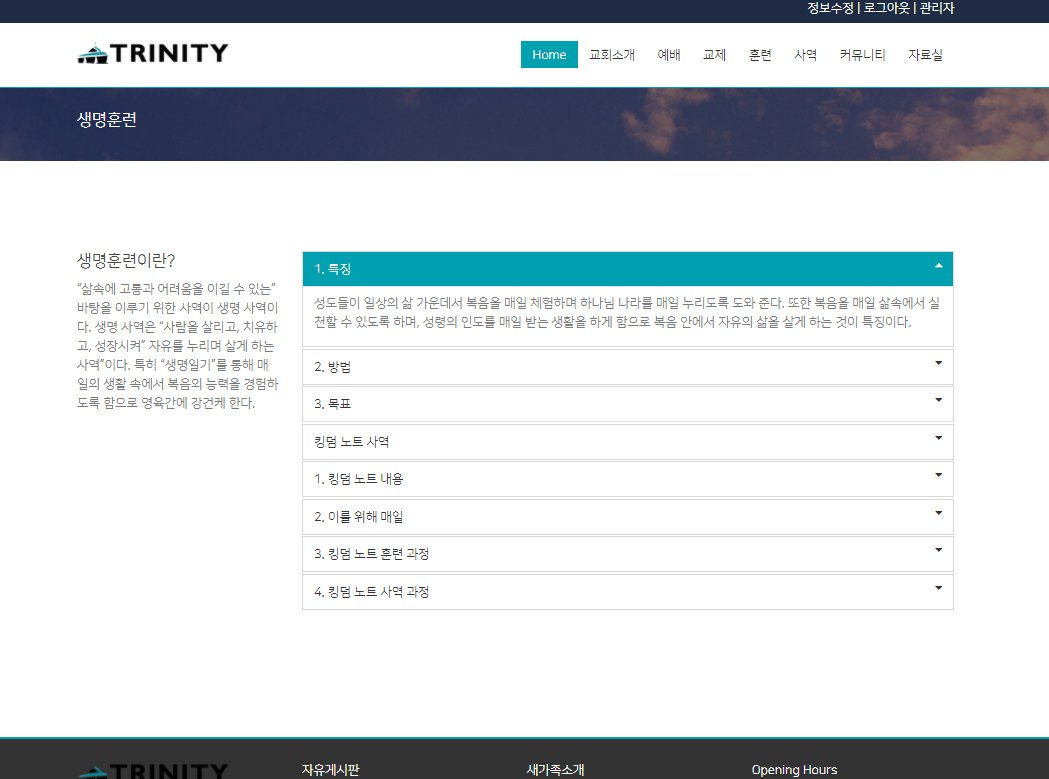The height and width of the screenshot is (779, 1049).
Task: Open the 교회소개 menu
Action: click(611, 55)
